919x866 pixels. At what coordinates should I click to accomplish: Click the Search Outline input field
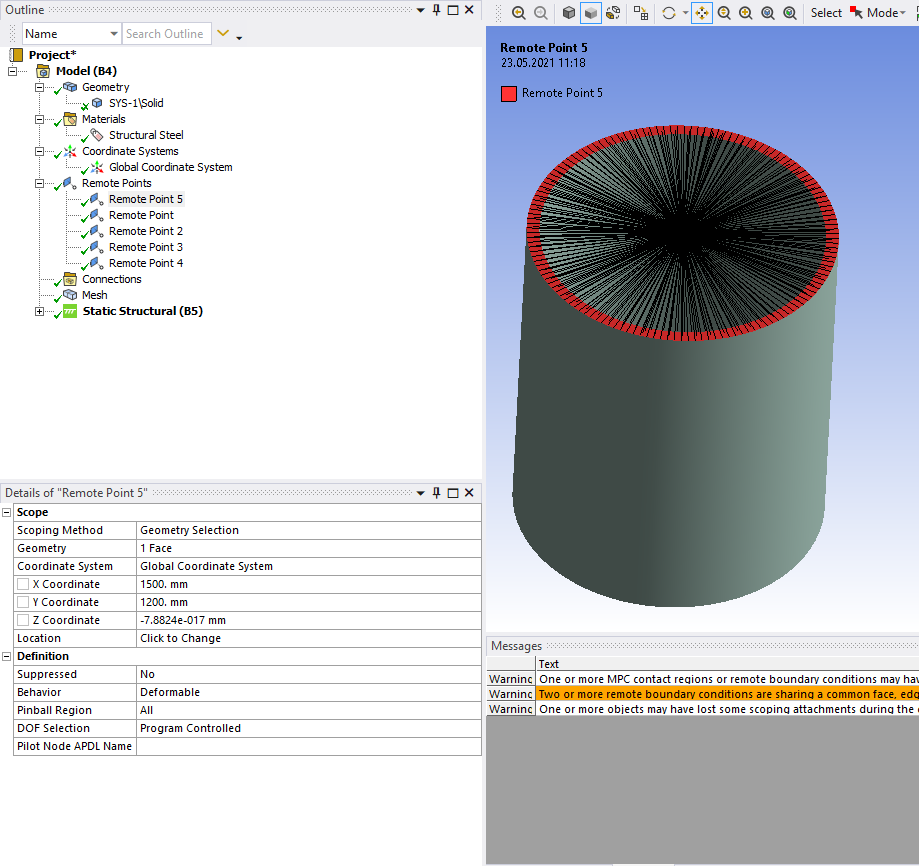(166, 34)
